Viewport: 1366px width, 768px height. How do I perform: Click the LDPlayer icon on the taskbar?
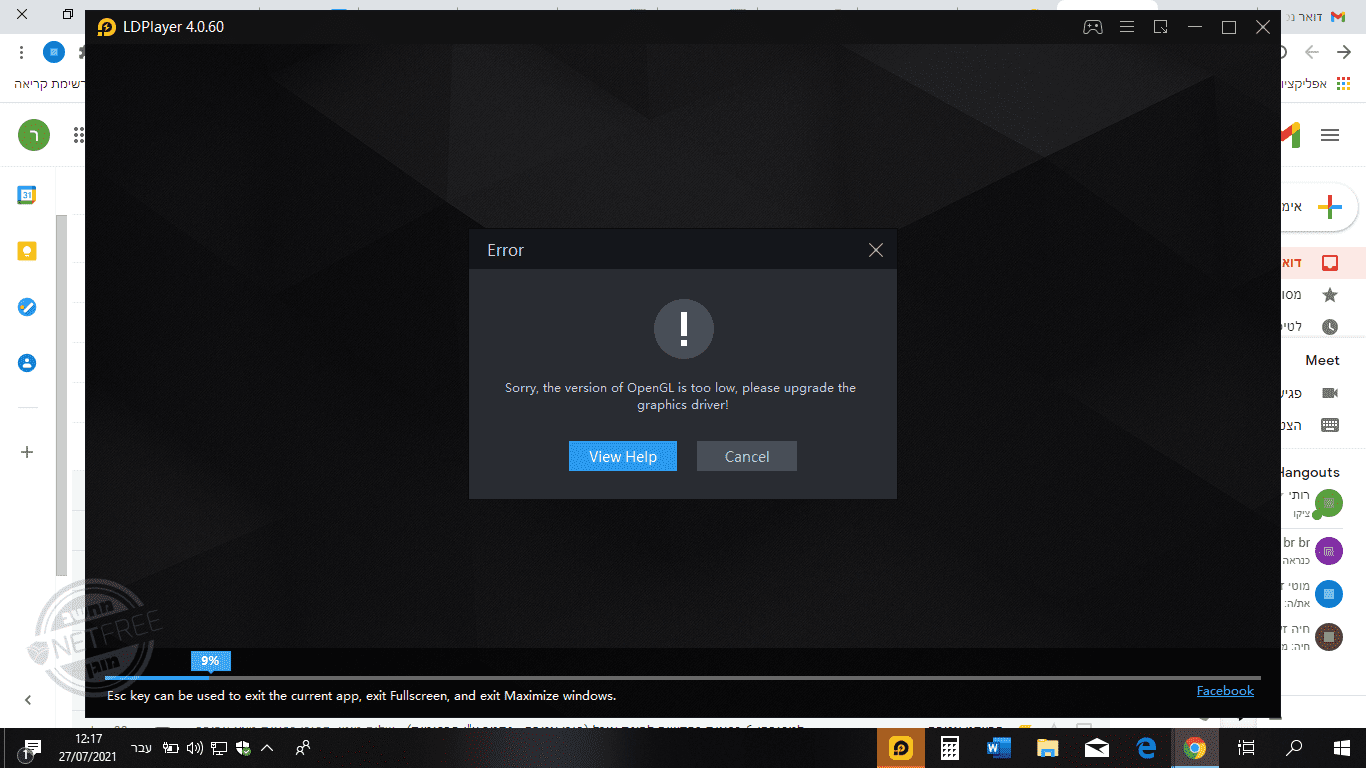click(x=901, y=748)
